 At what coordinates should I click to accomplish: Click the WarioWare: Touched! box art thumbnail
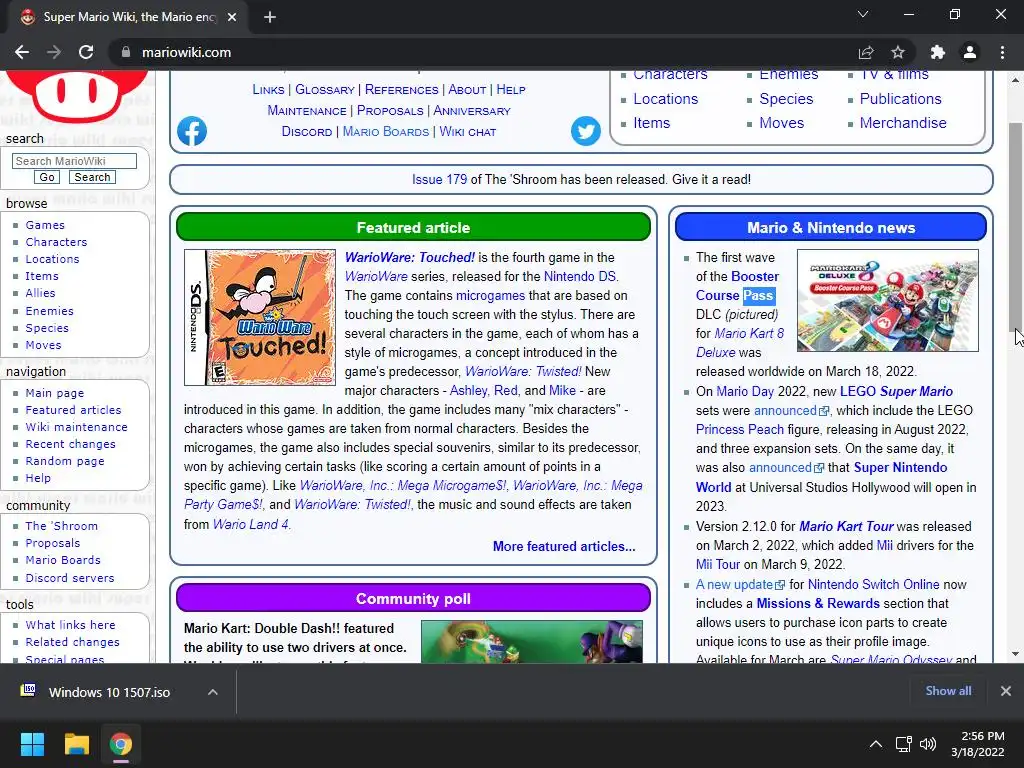click(260, 317)
